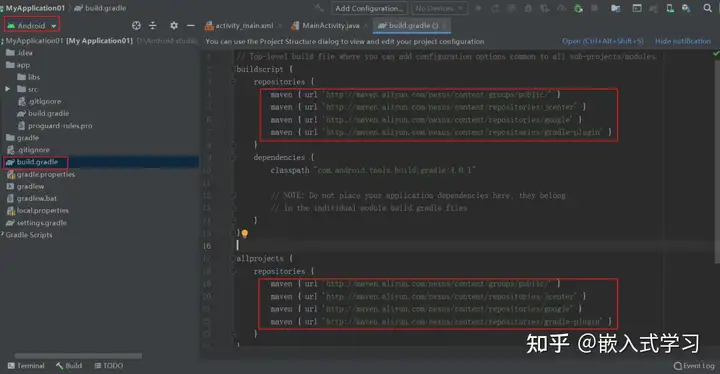
Task: Click Open (Ctrl+Alt+Shift+S) link
Action: pos(602,41)
